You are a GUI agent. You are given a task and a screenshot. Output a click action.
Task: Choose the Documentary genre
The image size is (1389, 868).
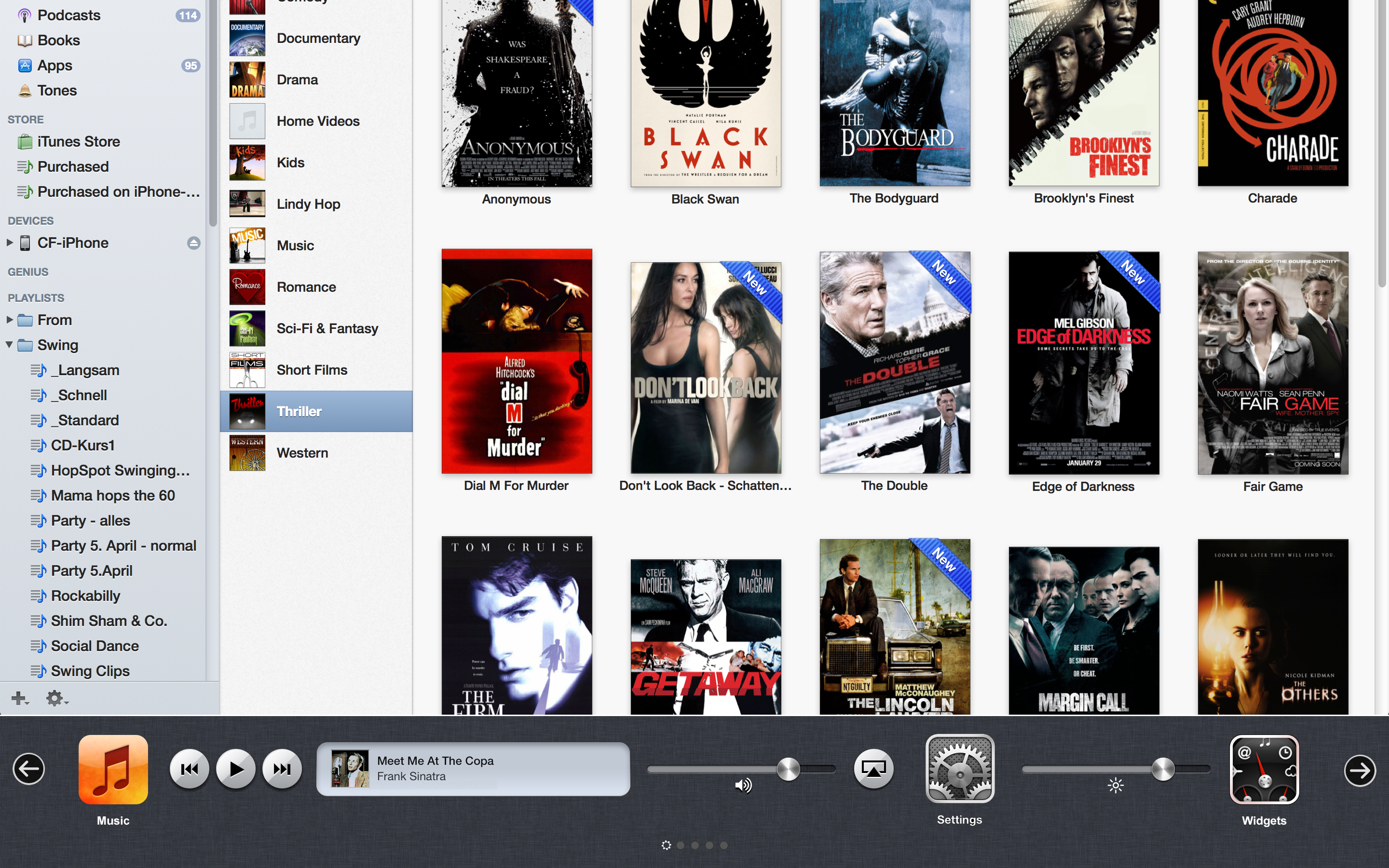(x=316, y=39)
